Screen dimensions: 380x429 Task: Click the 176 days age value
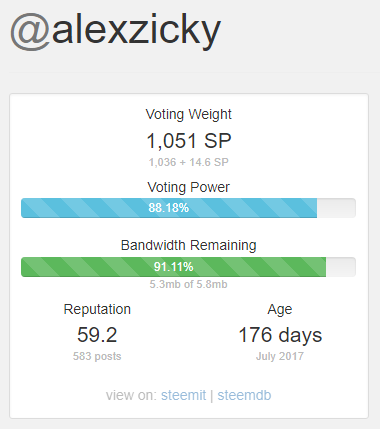click(280, 335)
